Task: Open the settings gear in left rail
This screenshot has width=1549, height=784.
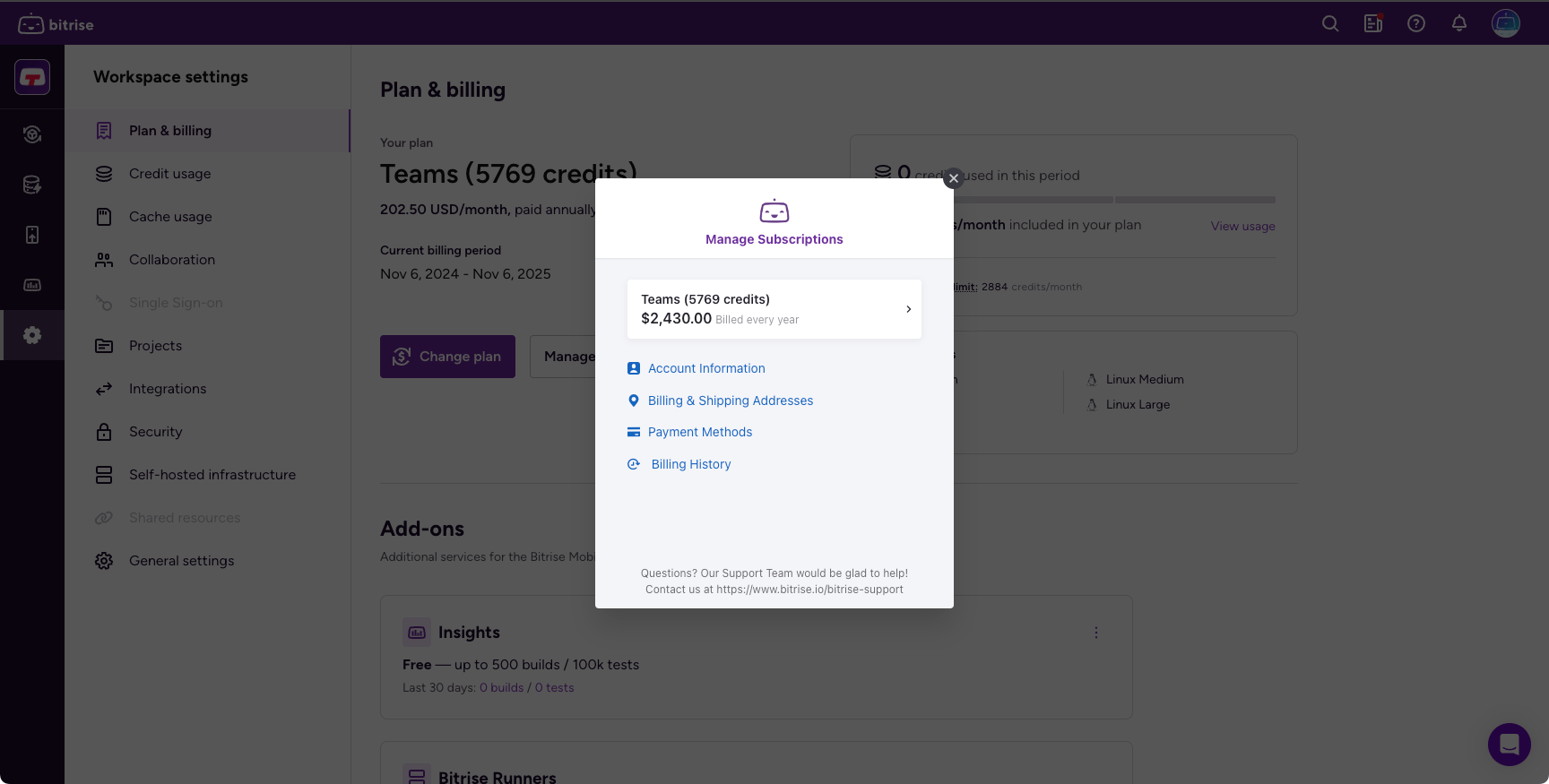Action: (32, 335)
